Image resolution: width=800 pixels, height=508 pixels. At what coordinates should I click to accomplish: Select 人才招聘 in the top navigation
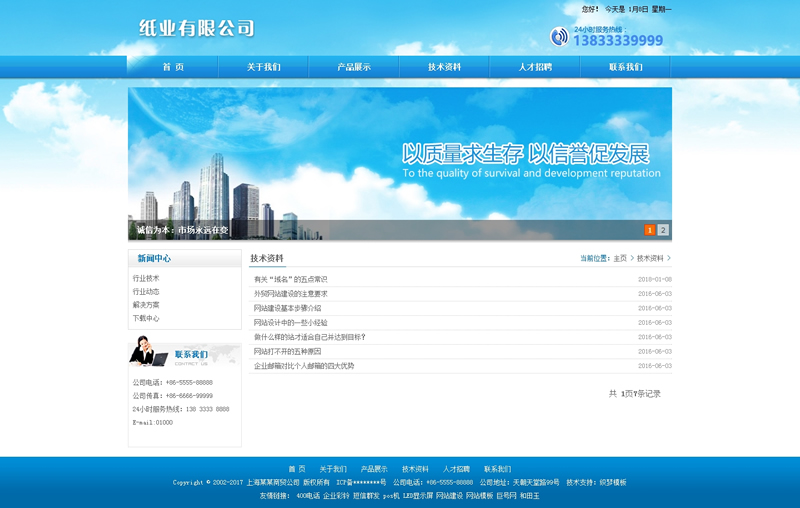point(535,67)
